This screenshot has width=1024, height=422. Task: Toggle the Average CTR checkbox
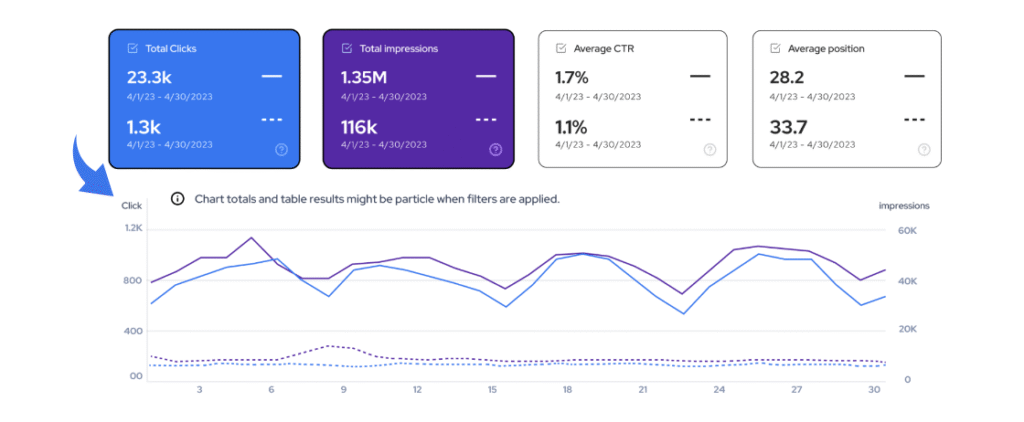[x=561, y=48]
